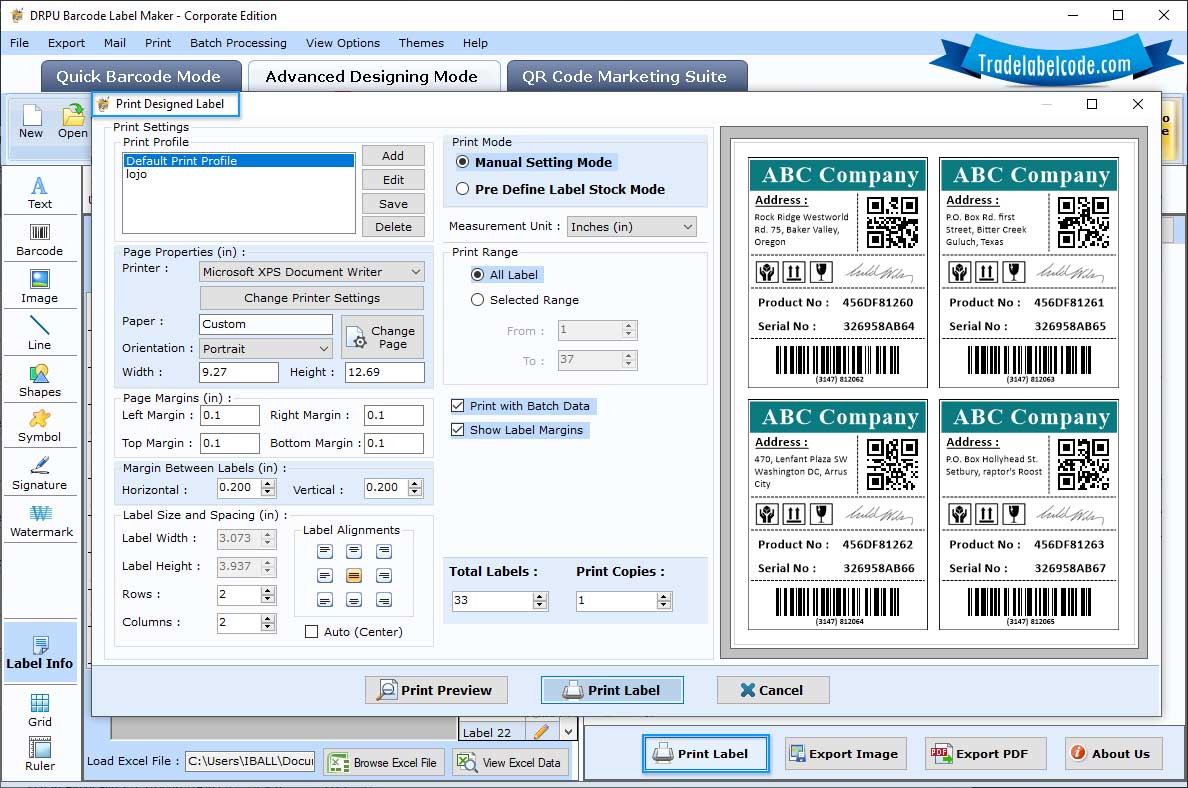Image resolution: width=1188 pixels, height=788 pixels.
Task: Align label middle-center (highlighted)
Action: [x=354, y=576]
